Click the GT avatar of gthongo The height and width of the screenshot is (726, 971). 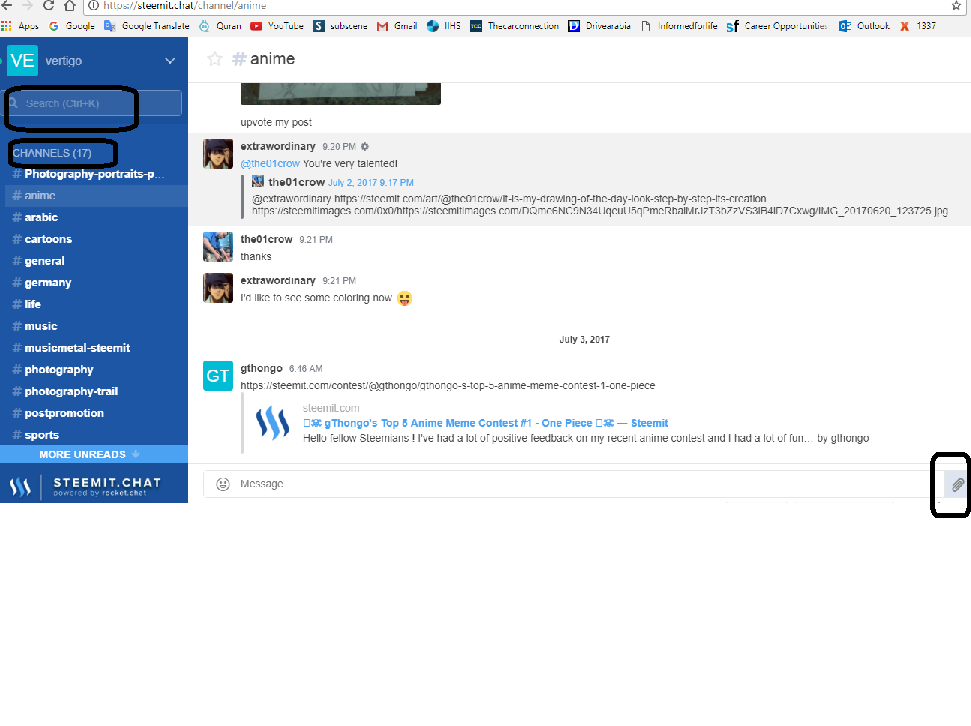point(218,376)
